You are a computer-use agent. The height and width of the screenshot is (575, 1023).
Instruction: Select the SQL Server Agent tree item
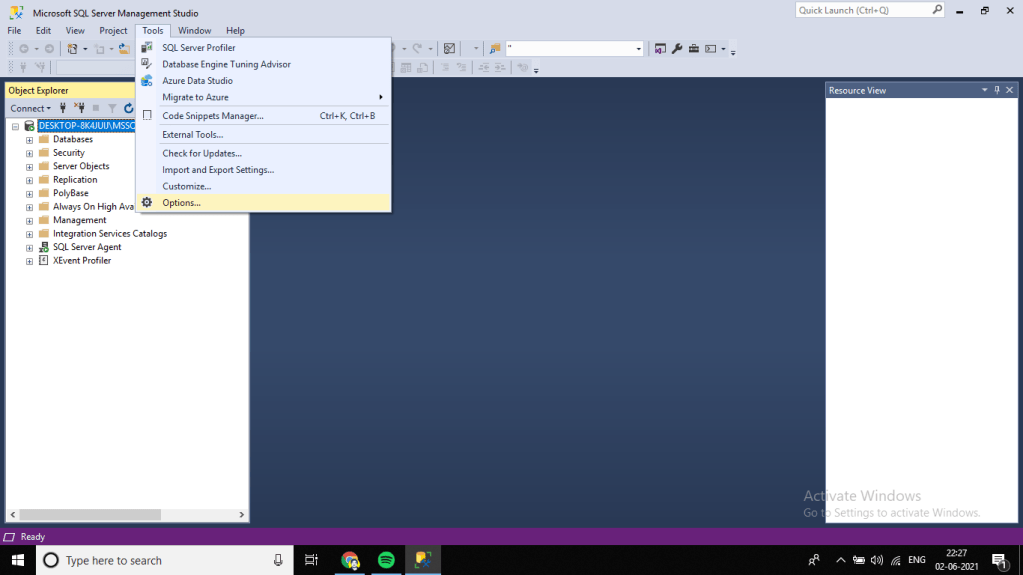pyautogui.click(x=87, y=247)
